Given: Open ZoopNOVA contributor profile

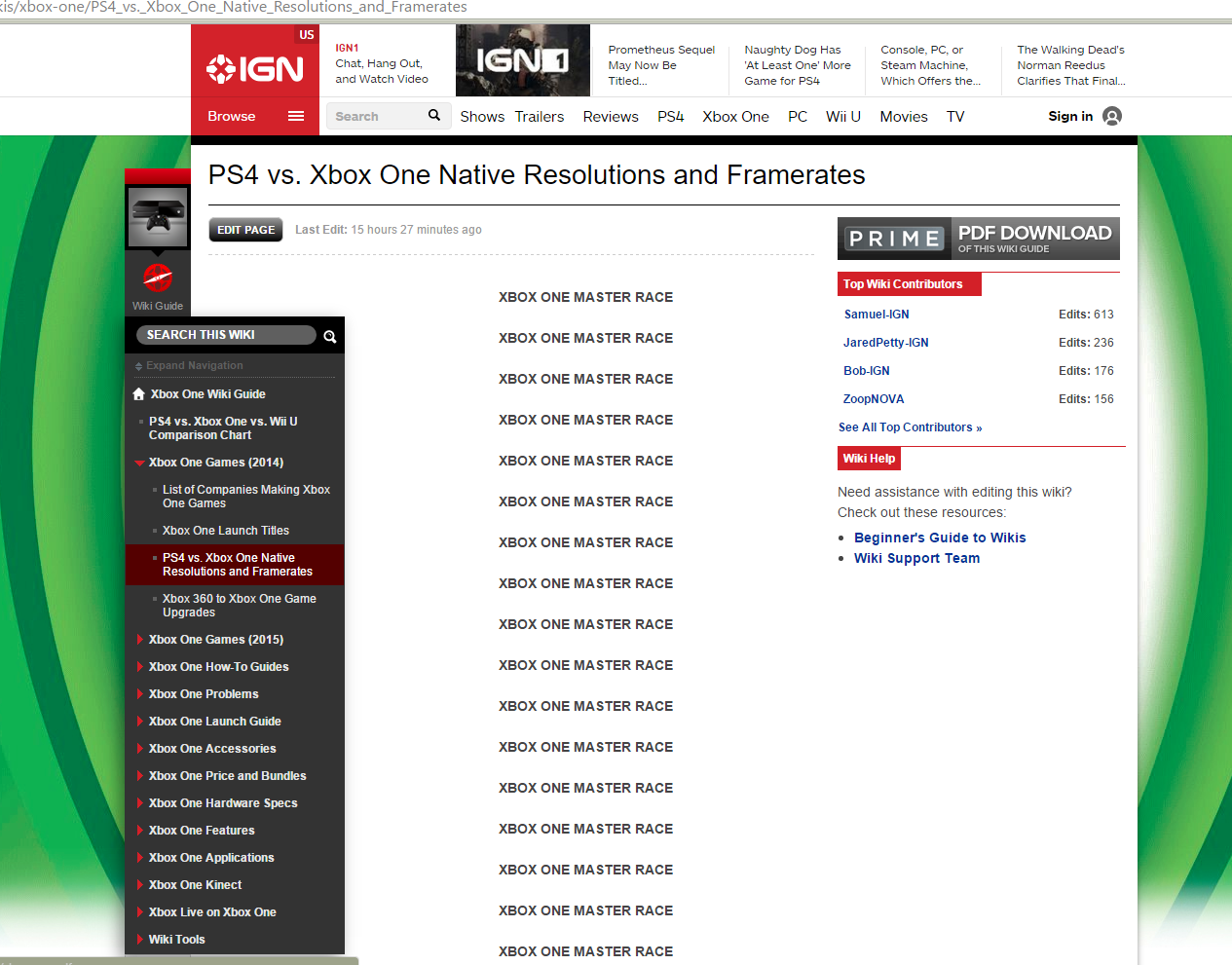Looking at the screenshot, I should pos(874,399).
